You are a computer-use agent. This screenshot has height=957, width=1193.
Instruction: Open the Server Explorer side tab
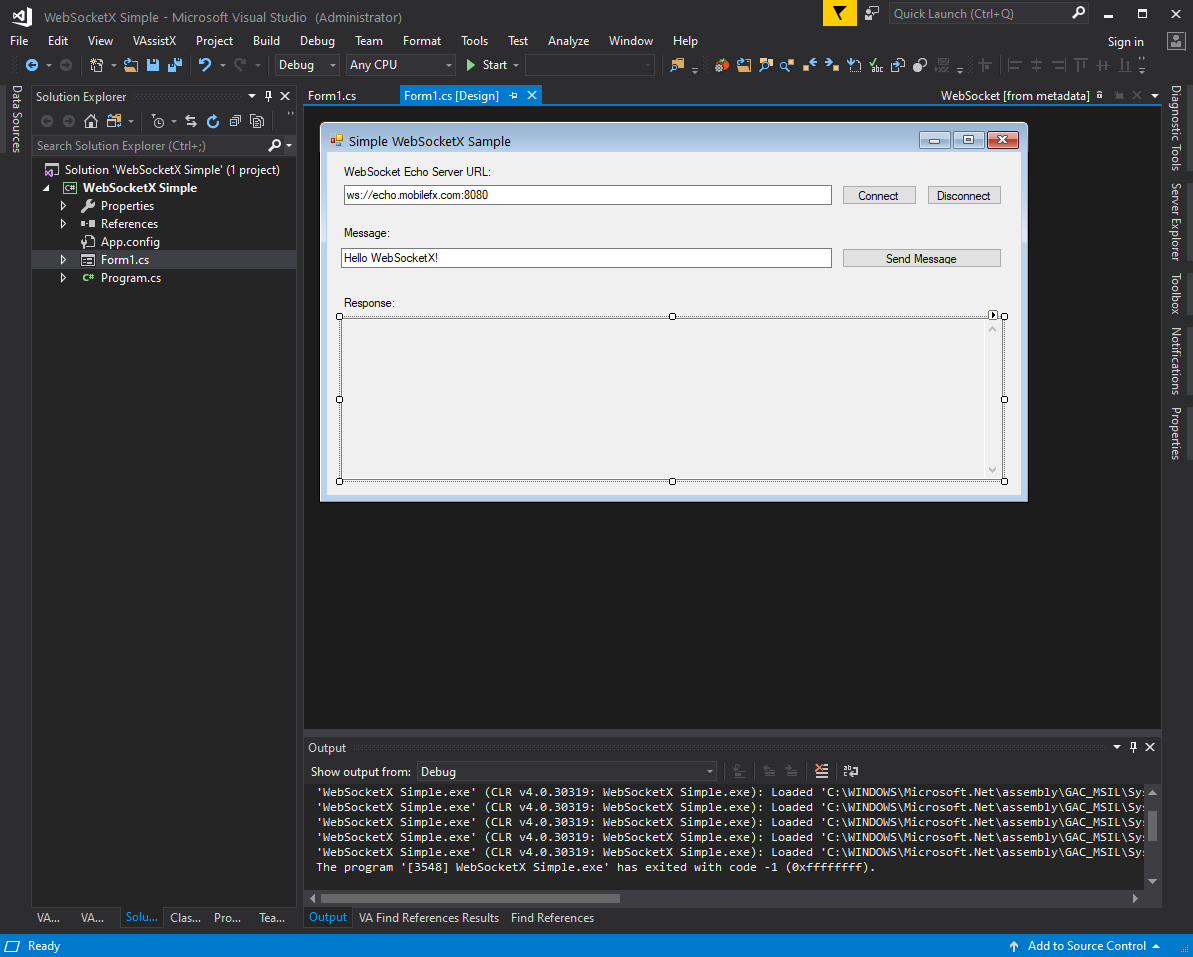pos(1176,221)
